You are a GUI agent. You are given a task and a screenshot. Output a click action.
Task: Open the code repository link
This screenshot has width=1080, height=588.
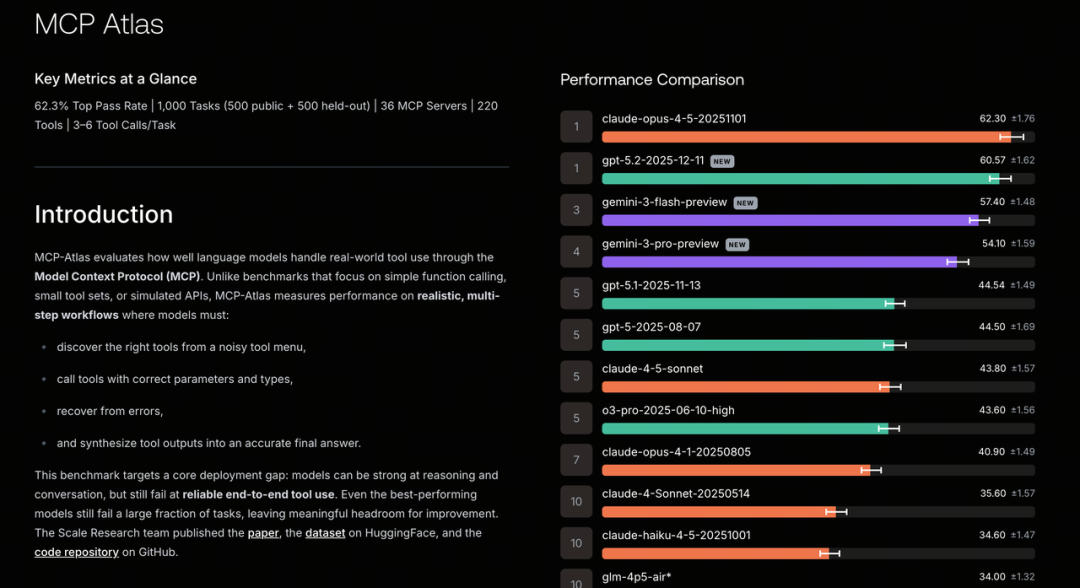(x=76, y=552)
